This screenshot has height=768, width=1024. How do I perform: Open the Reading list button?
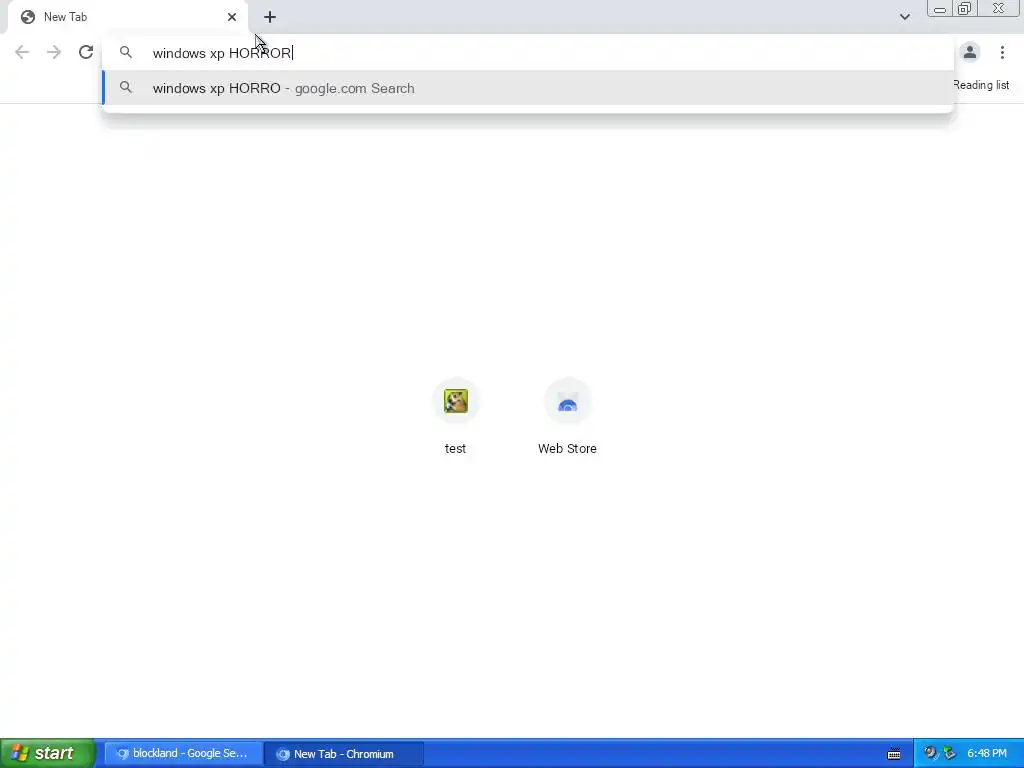pyautogui.click(x=981, y=85)
